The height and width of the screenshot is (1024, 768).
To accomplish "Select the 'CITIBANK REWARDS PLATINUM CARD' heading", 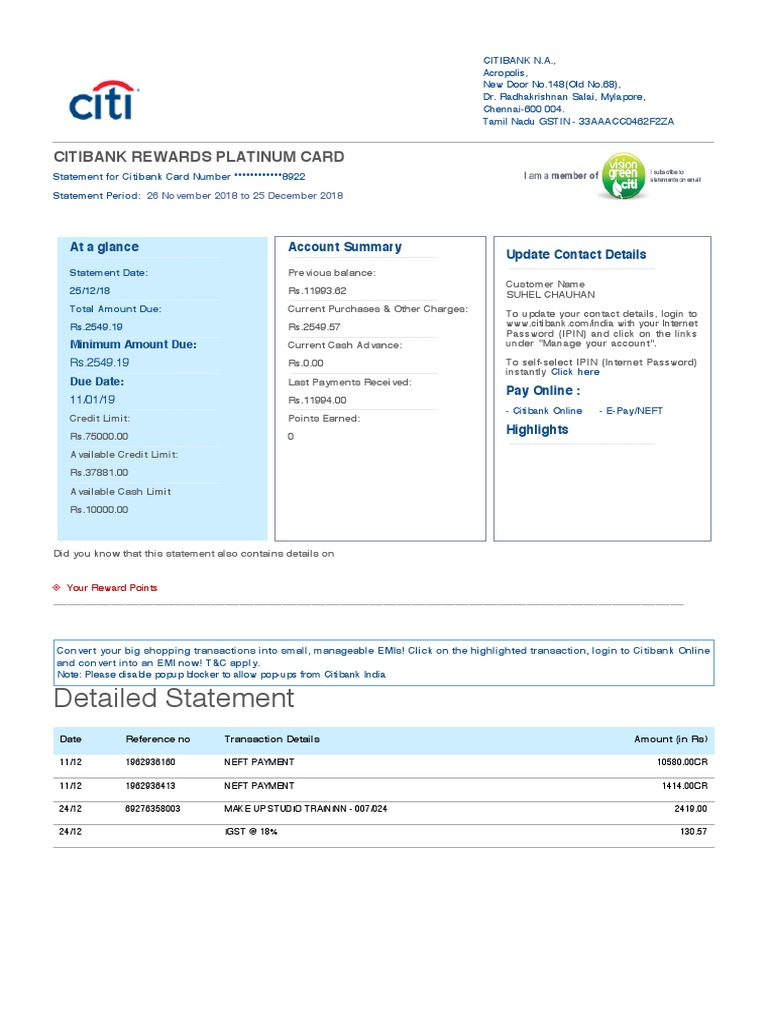I will [199, 157].
